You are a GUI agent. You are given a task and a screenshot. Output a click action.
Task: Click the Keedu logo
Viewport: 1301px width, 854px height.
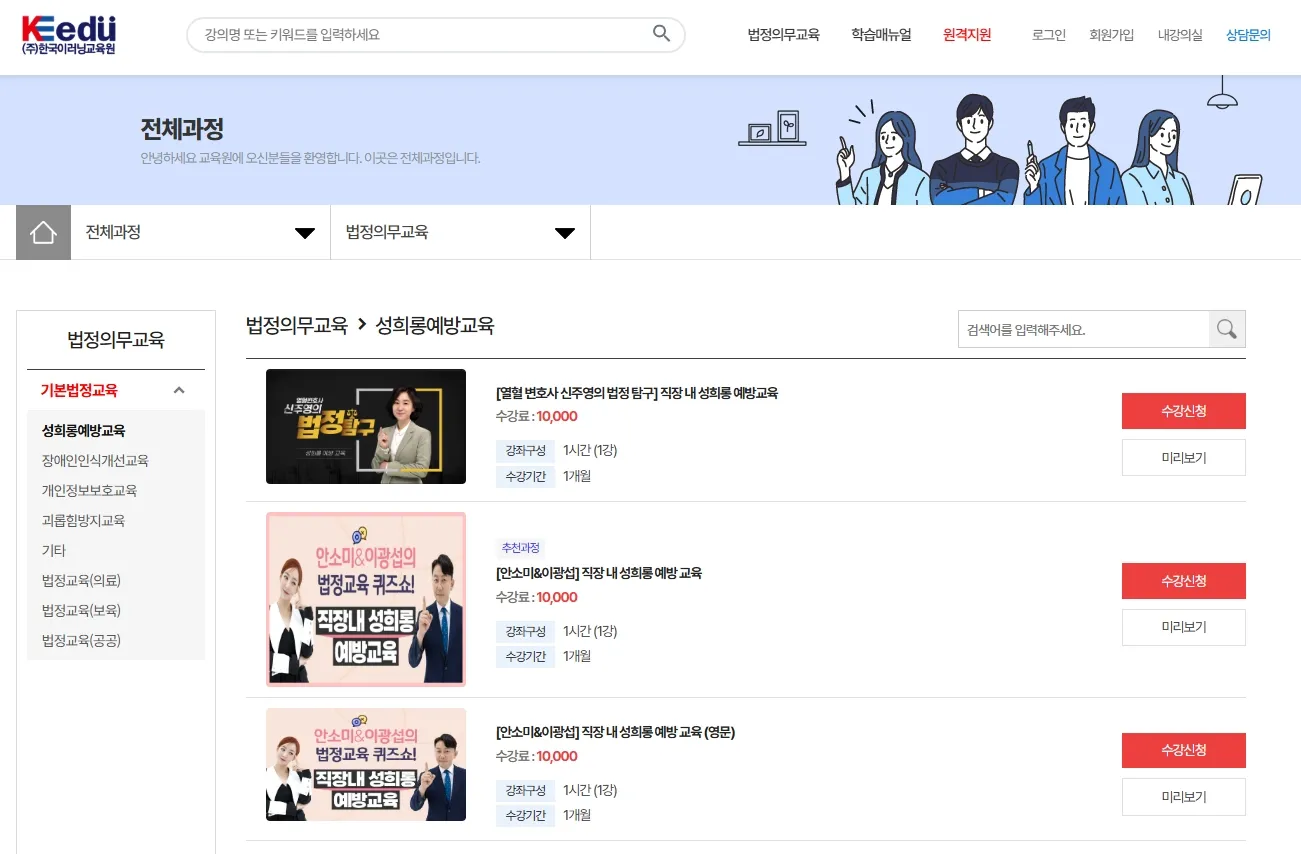coord(68,35)
